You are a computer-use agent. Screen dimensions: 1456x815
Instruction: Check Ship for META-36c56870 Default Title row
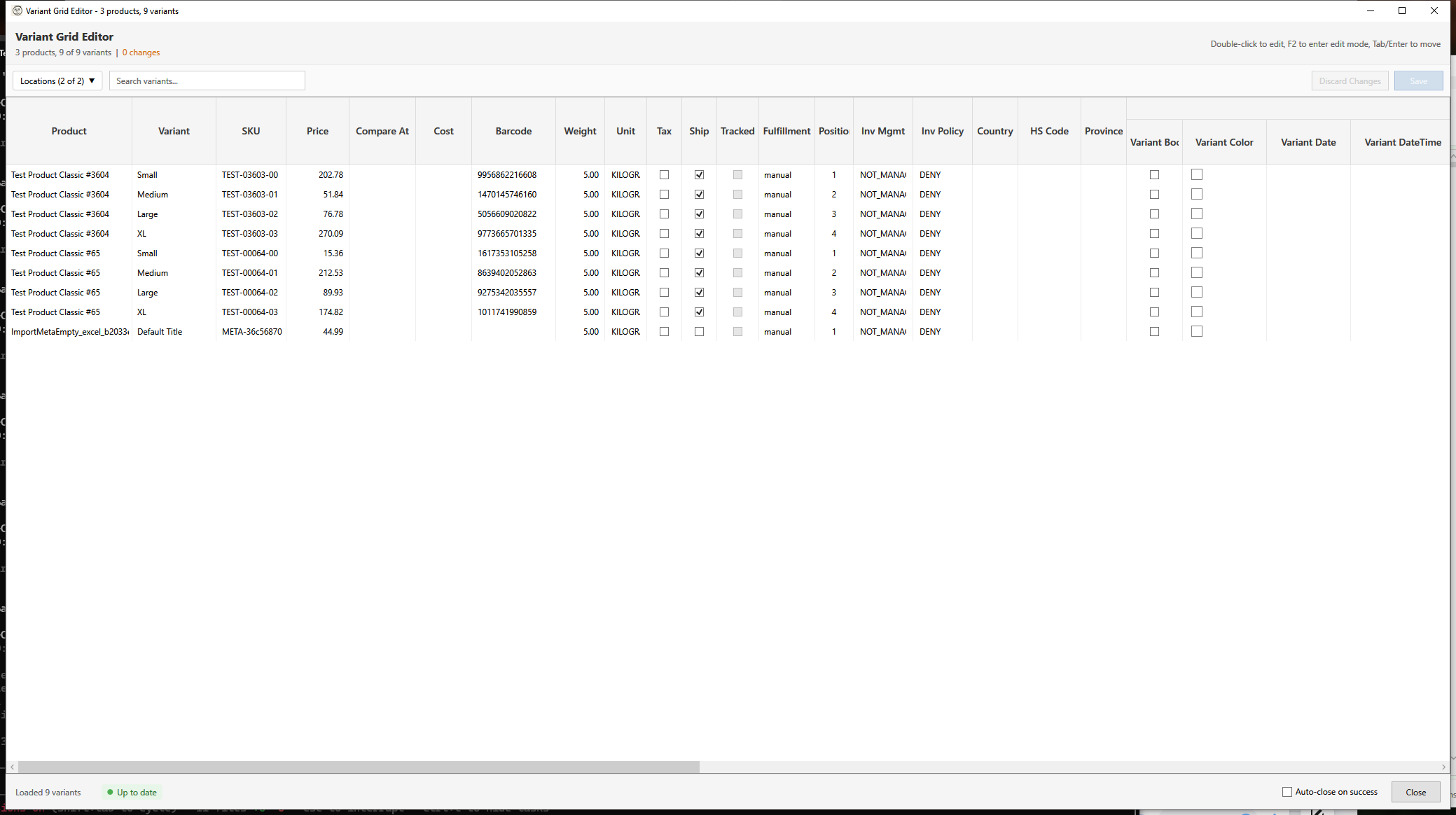pyautogui.click(x=699, y=331)
